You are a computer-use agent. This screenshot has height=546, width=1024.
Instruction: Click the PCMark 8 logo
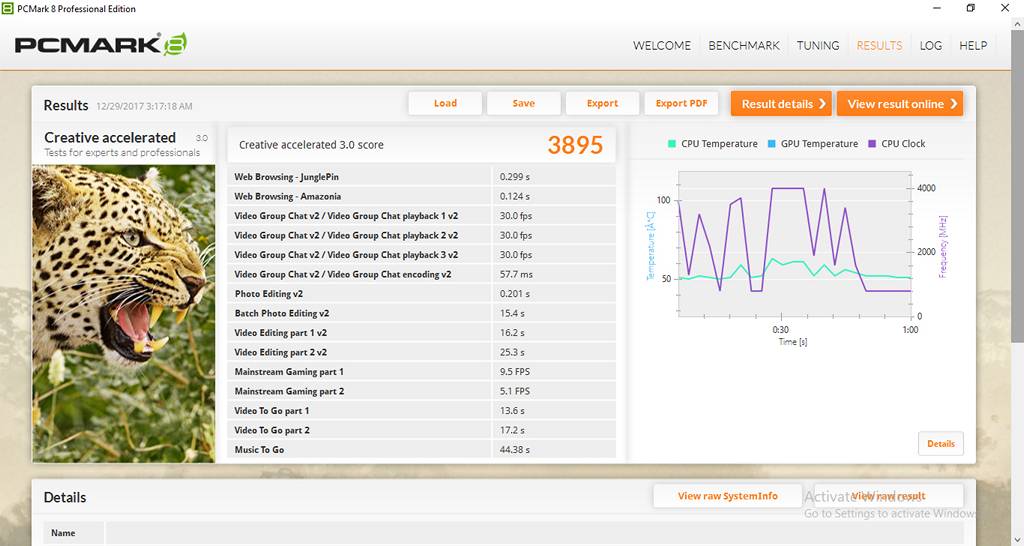coord(100,45)
